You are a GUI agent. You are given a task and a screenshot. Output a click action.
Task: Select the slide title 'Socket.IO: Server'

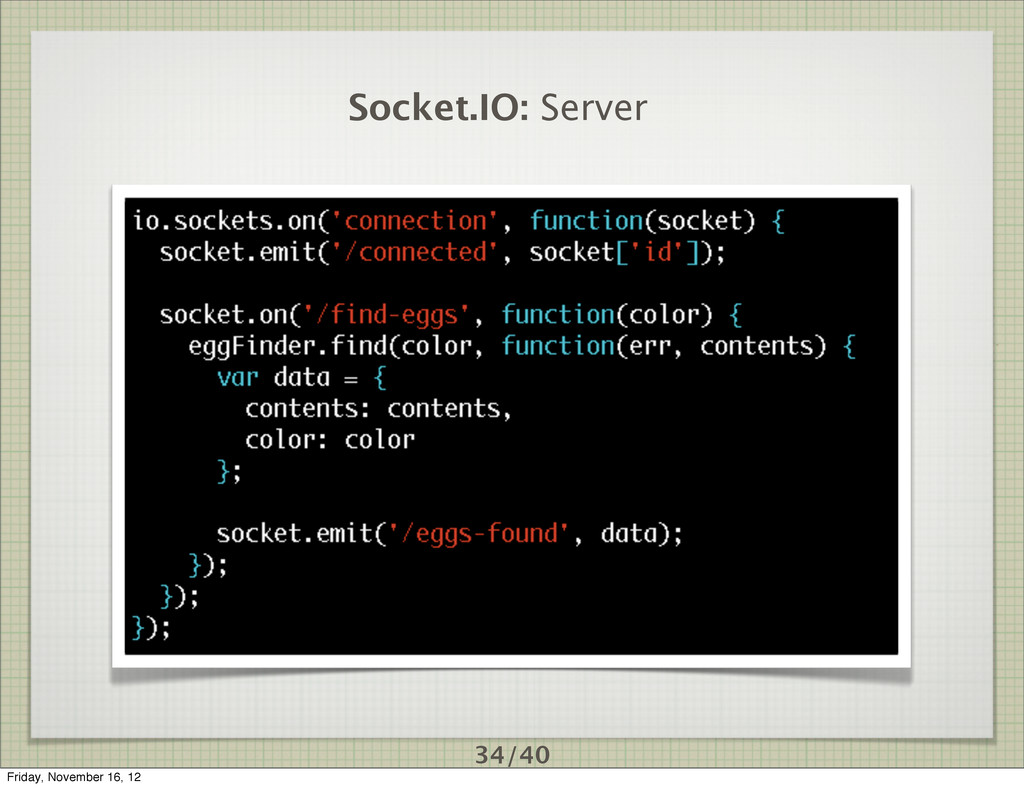(x=498, y=107)
